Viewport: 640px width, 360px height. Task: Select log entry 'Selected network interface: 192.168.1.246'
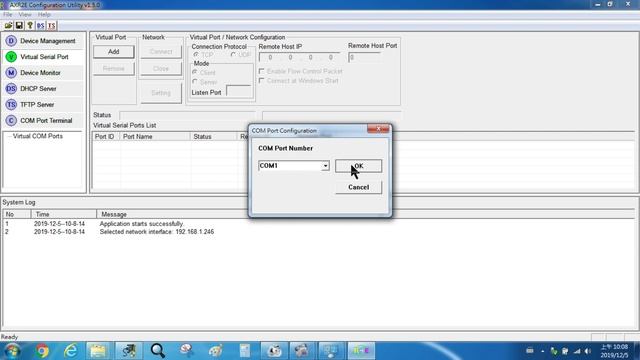pyautogui.click(x=157, y=231)
